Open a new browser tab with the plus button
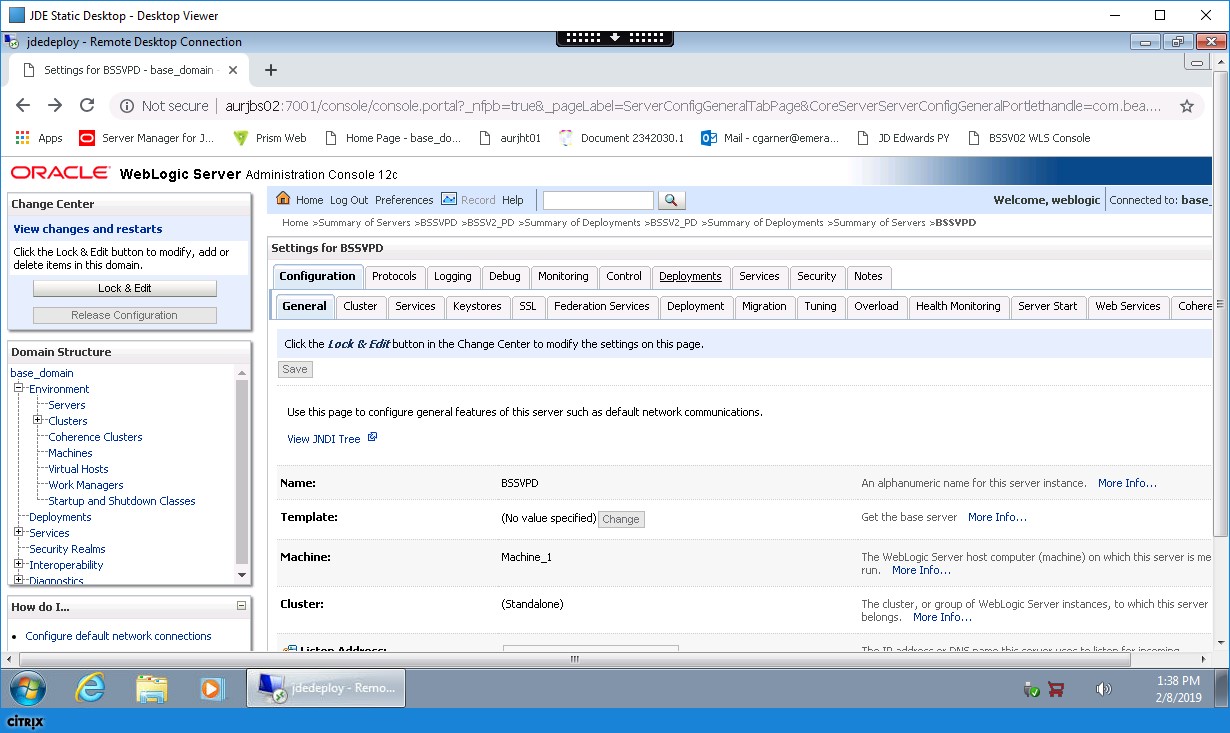This screenshot has width=1230, height=733. click(x=270, y=70)
